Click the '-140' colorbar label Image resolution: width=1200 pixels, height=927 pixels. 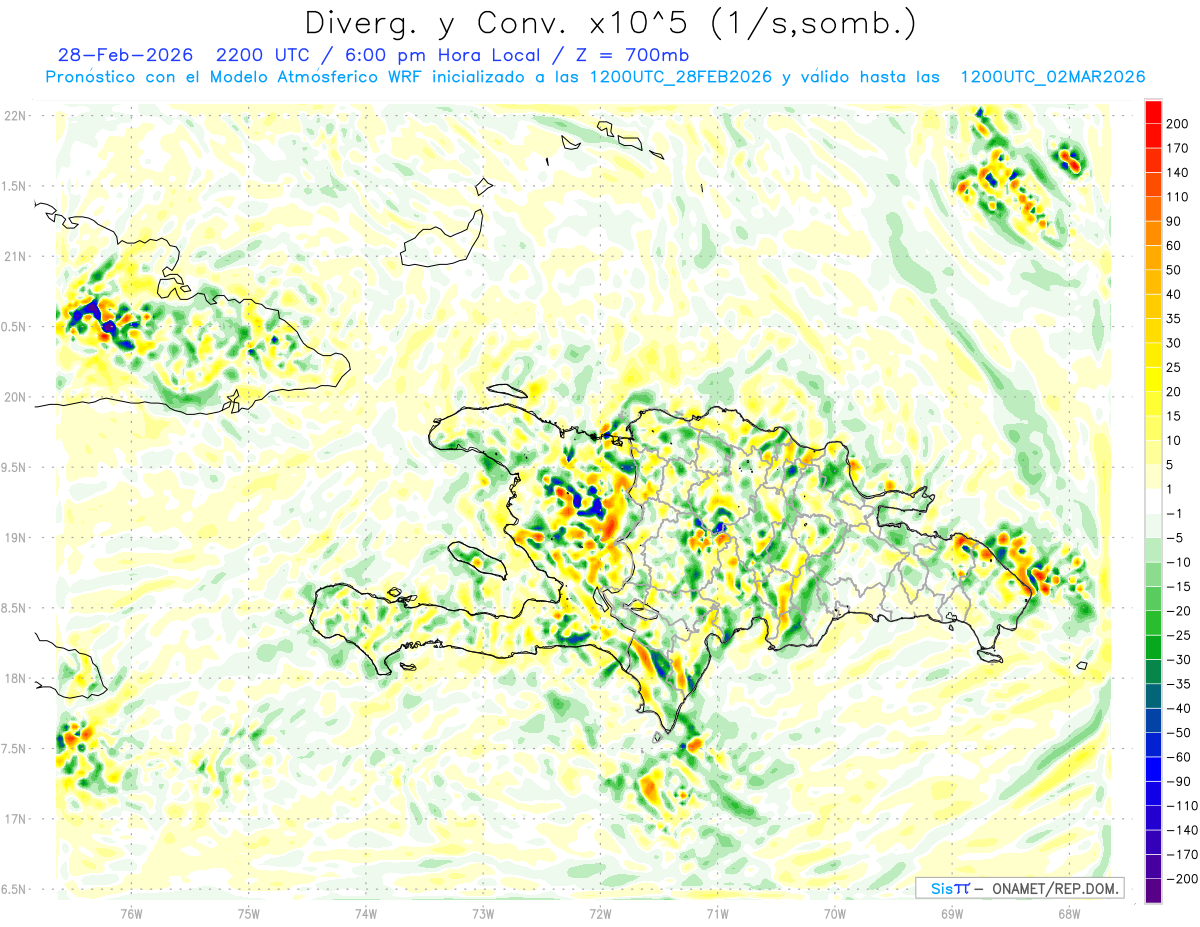click(1181, 830)
